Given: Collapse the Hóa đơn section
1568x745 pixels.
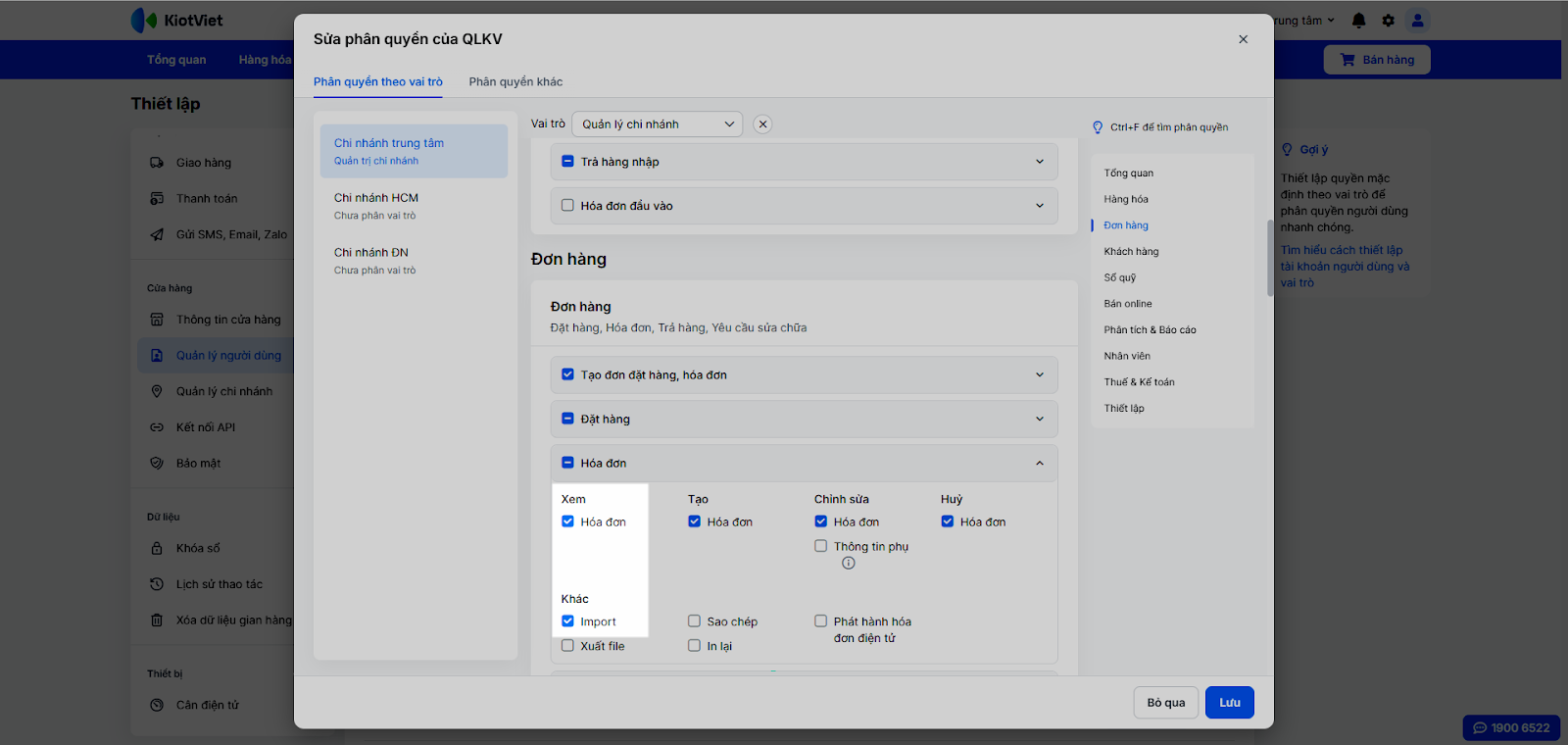Looking at the screenshot, I should pyautogui.click(x=1039, y=464).
